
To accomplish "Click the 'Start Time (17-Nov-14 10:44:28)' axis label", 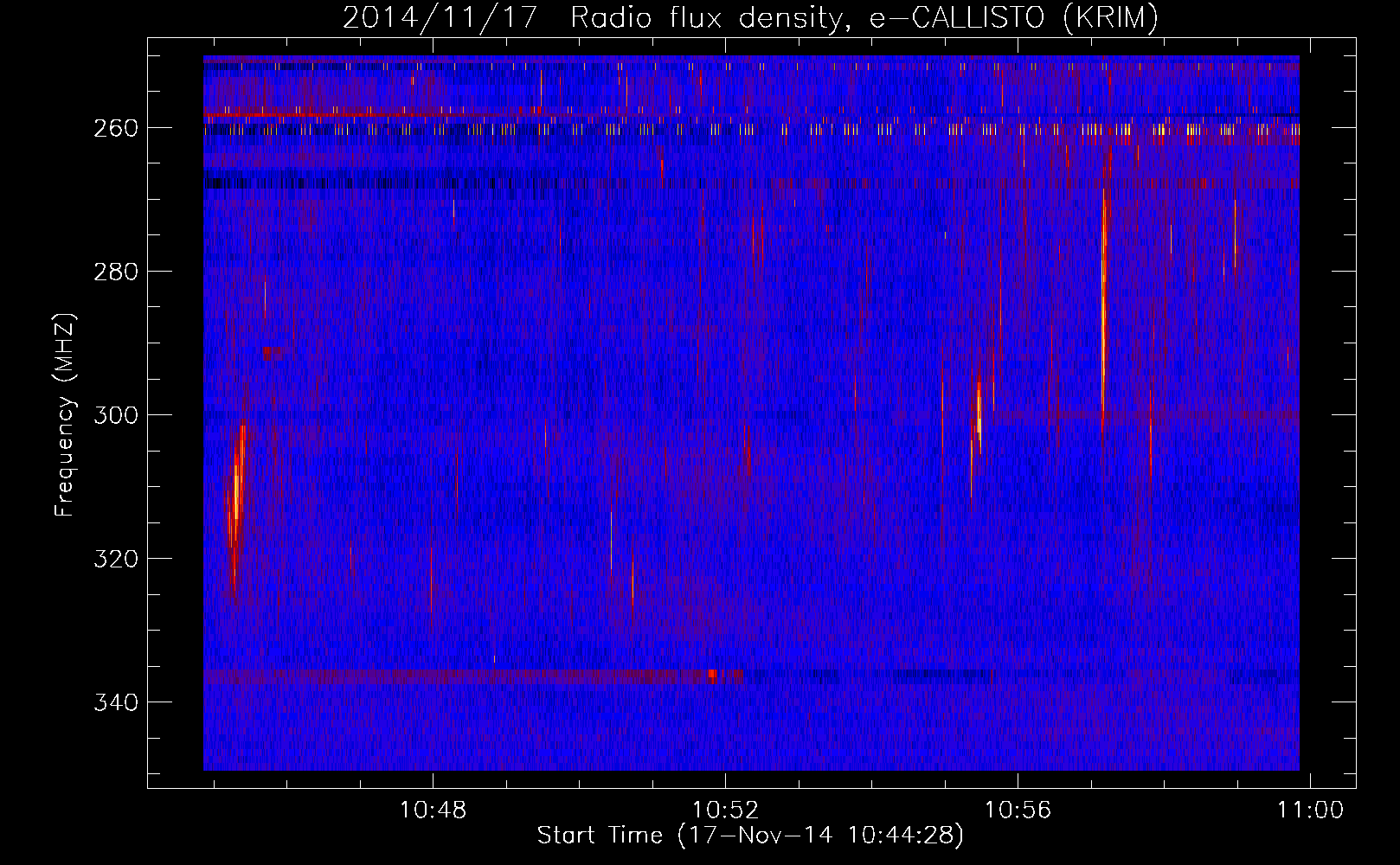I will click(x=750, y=836).
